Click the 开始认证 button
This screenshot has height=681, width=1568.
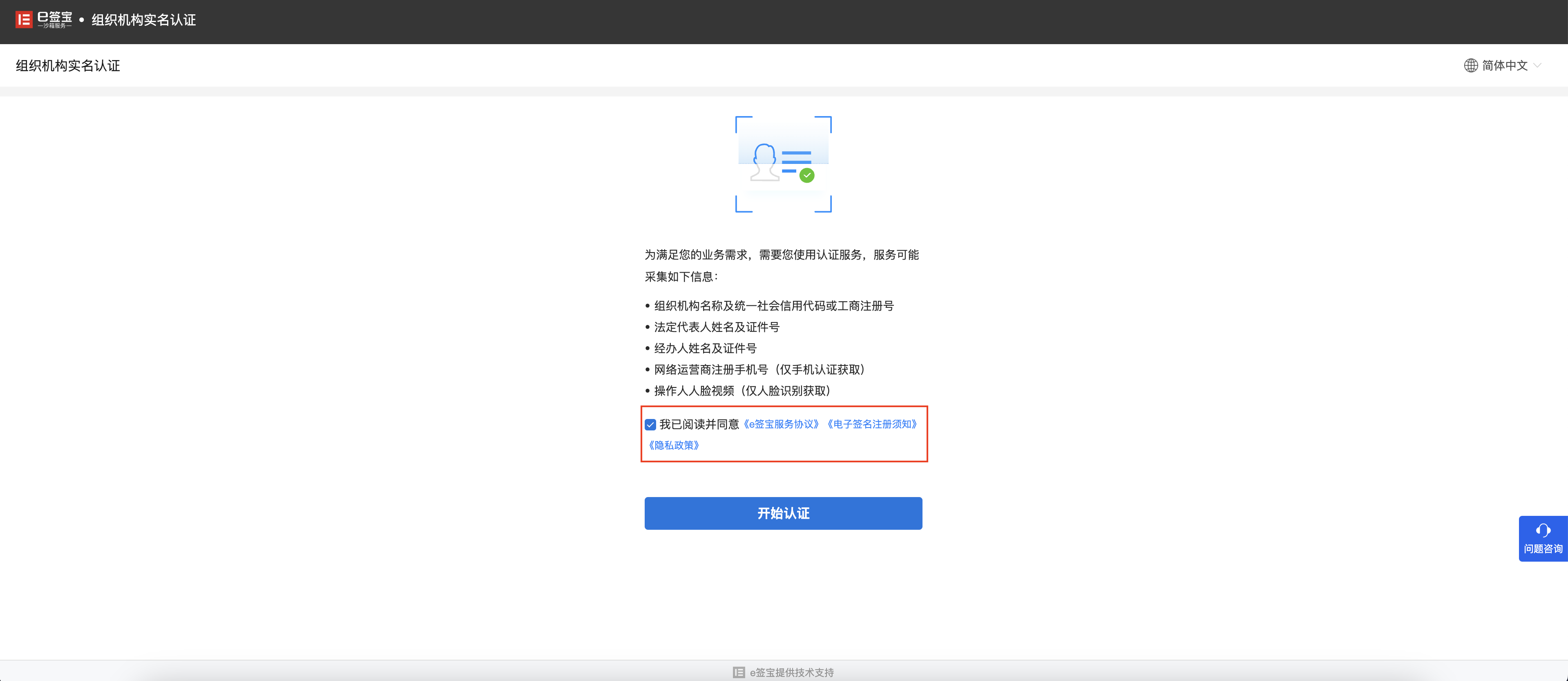point(784,513)
